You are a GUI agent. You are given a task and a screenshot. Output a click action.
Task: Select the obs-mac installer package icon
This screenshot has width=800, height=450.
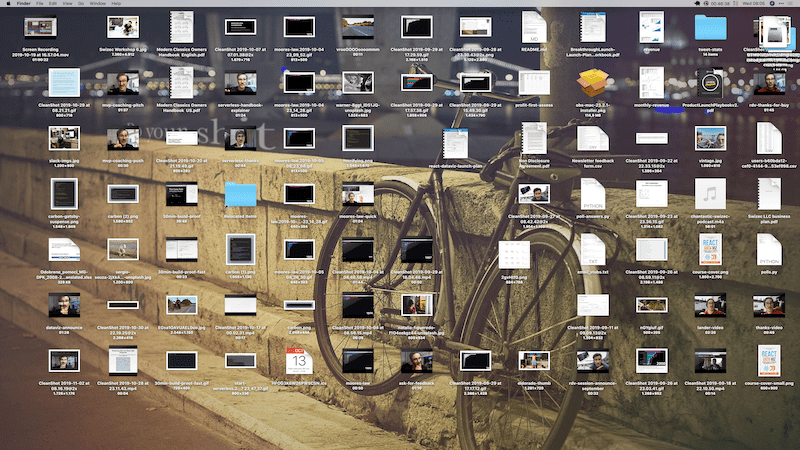click(594, 81)
